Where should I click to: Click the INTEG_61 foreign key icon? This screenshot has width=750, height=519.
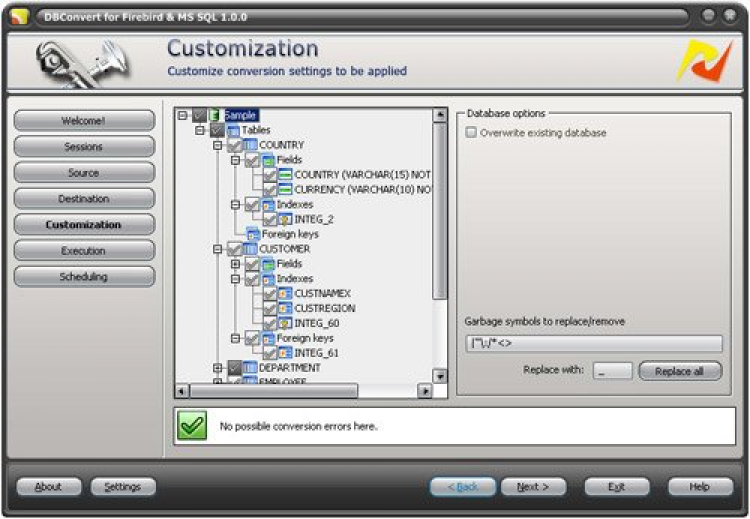(286, 353)
